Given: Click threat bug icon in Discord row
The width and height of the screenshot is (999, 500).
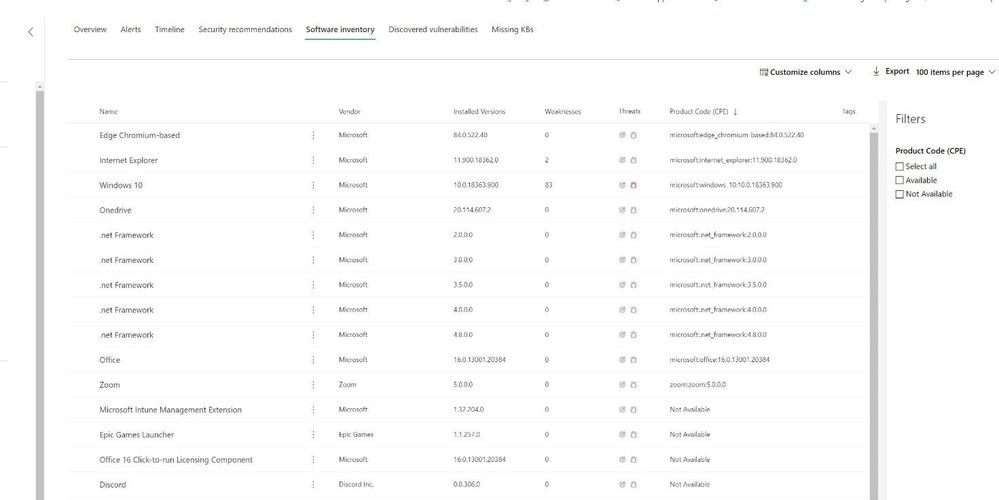Looking at the screenshot, I should coord(633,485).
